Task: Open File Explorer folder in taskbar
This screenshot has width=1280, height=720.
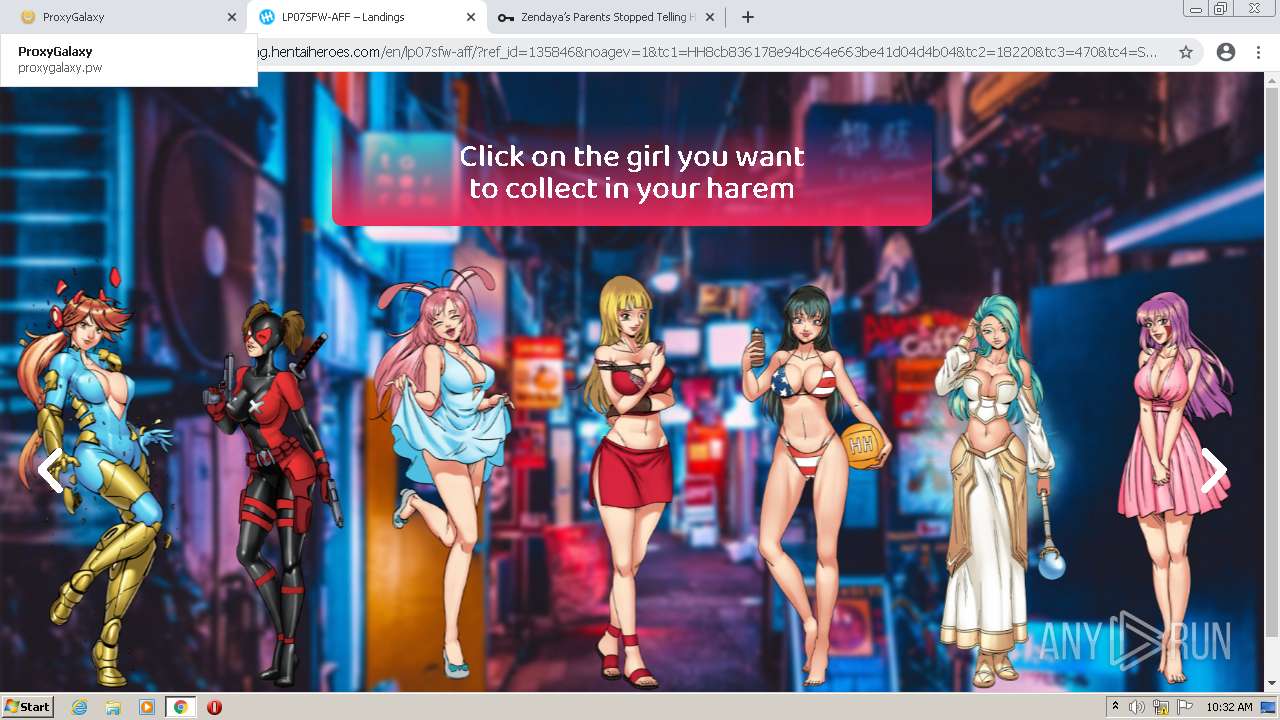Action: pyautogui.click(x=113, y=707)
